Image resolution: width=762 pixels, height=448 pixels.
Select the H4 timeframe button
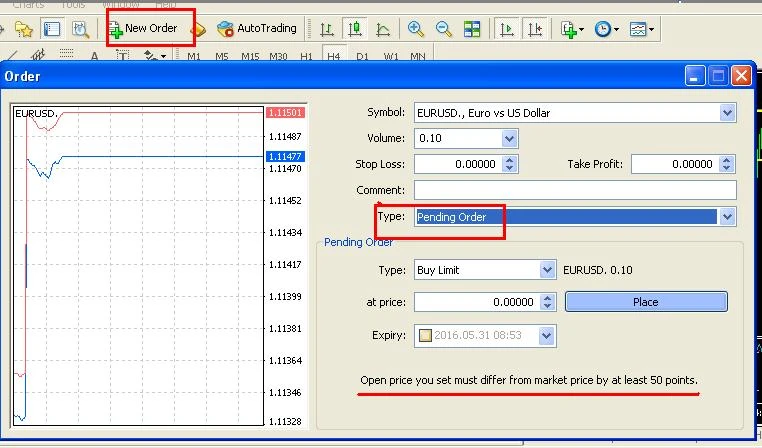tap(334, 57)
